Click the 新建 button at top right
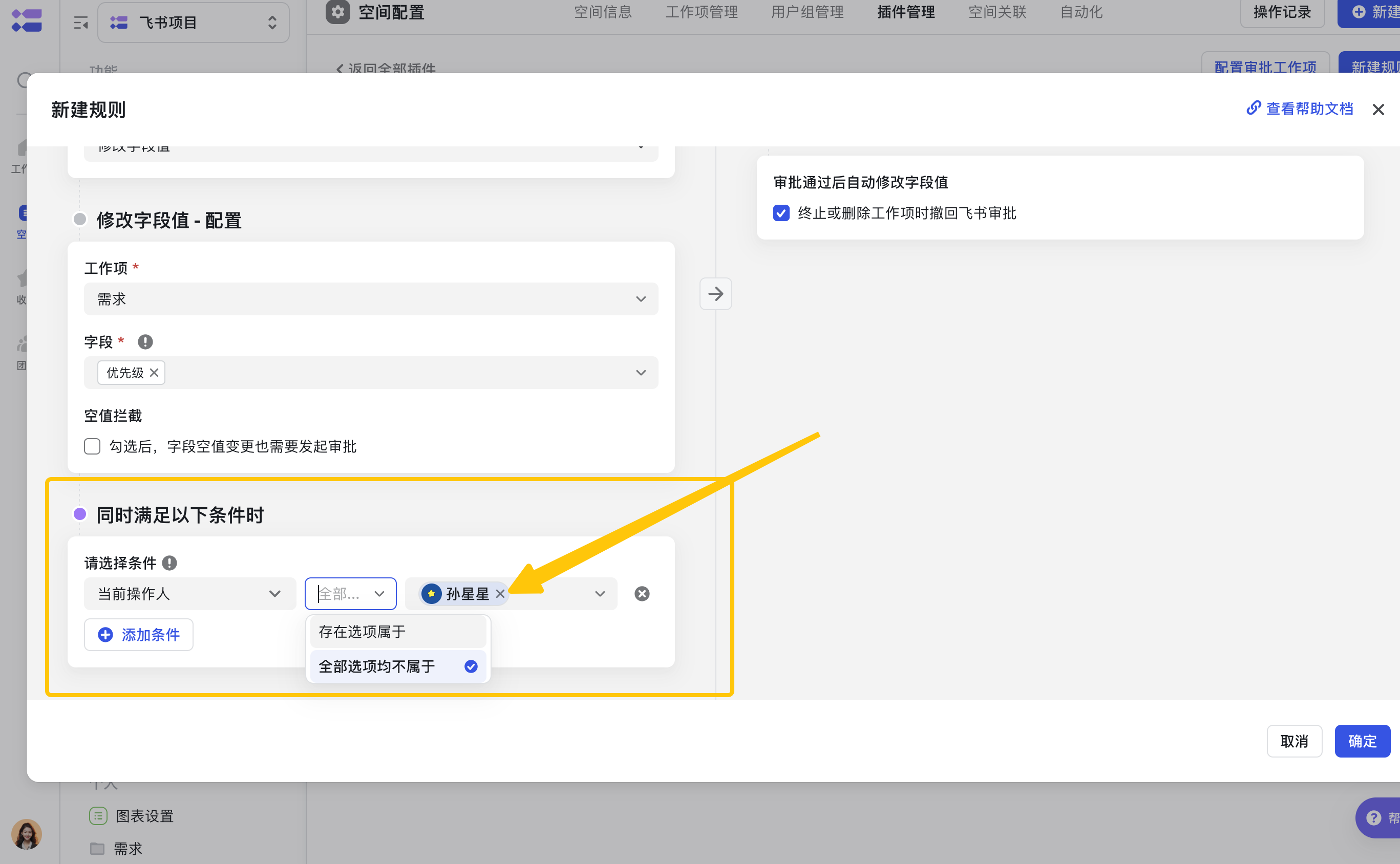 click(1369, 12)
